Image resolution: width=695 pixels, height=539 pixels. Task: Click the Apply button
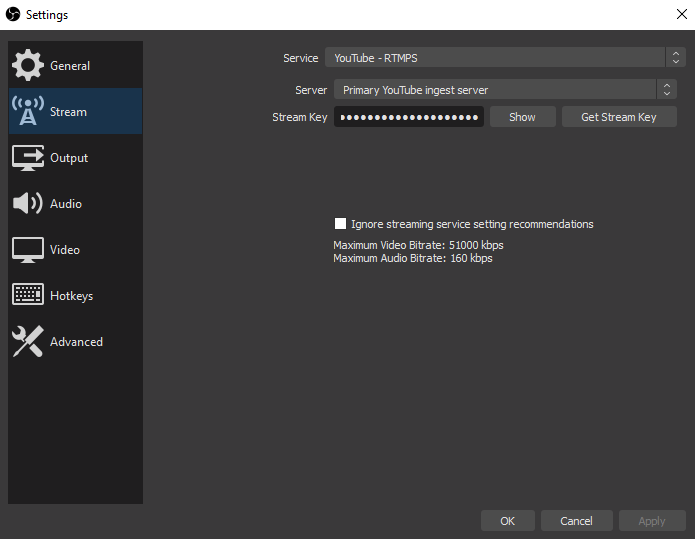(651, 521)
